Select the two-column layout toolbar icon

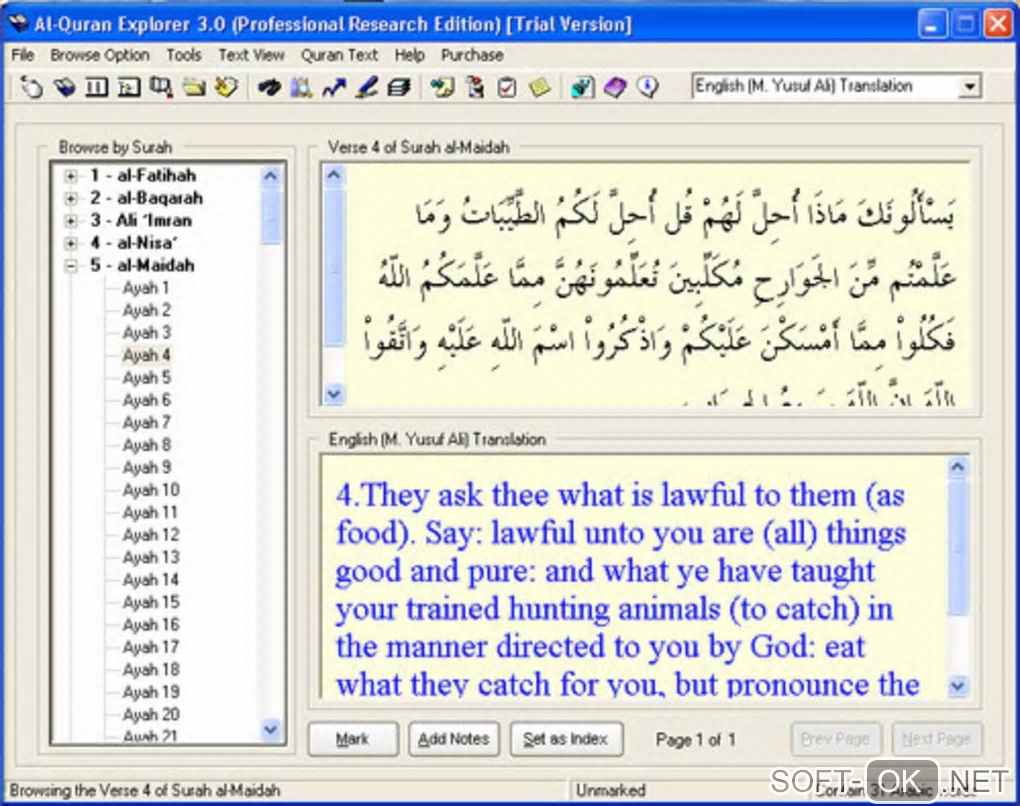(97, 87)
